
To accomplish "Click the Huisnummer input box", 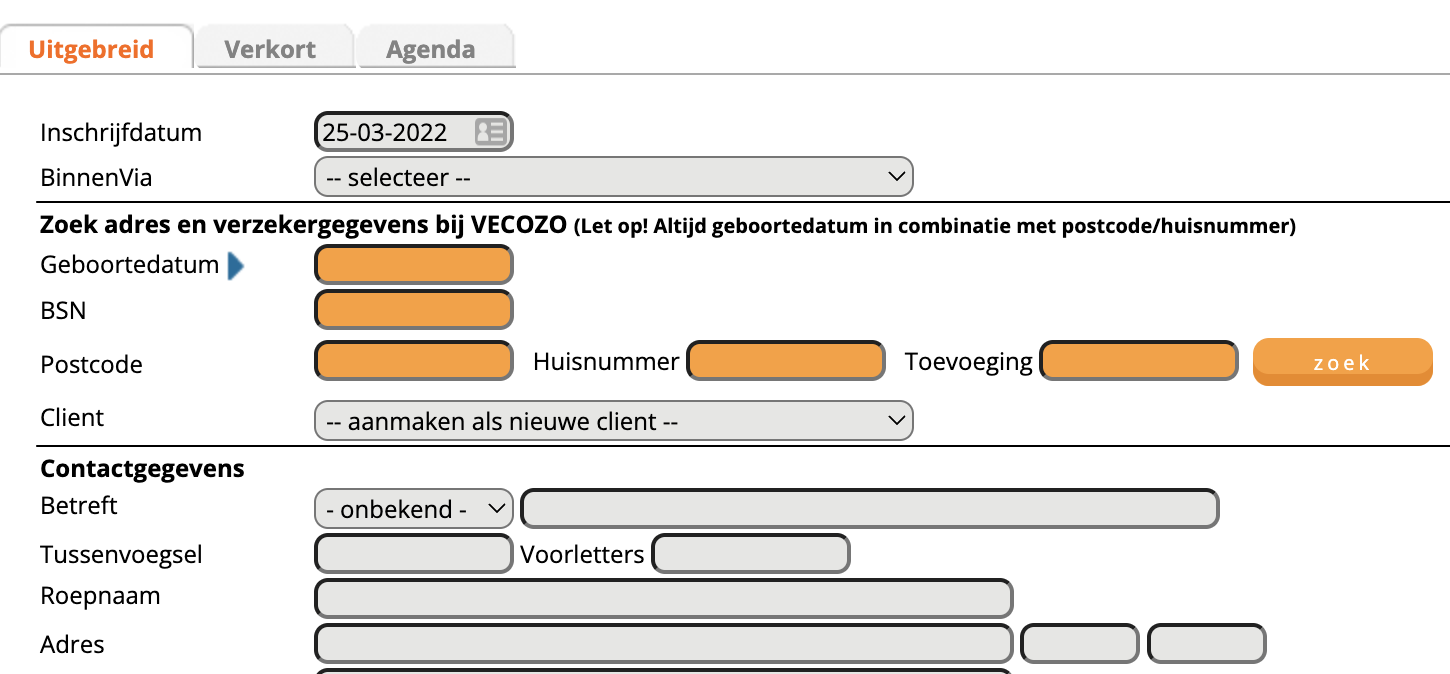I will [786, 361].
